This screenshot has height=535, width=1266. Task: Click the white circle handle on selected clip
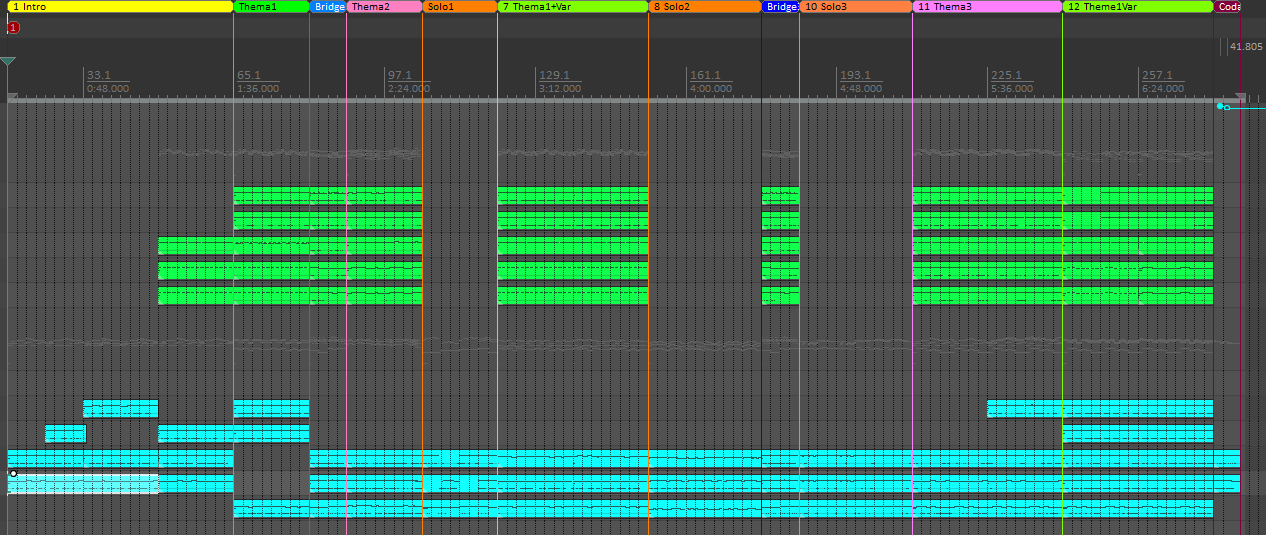click(x=13, y=474)
